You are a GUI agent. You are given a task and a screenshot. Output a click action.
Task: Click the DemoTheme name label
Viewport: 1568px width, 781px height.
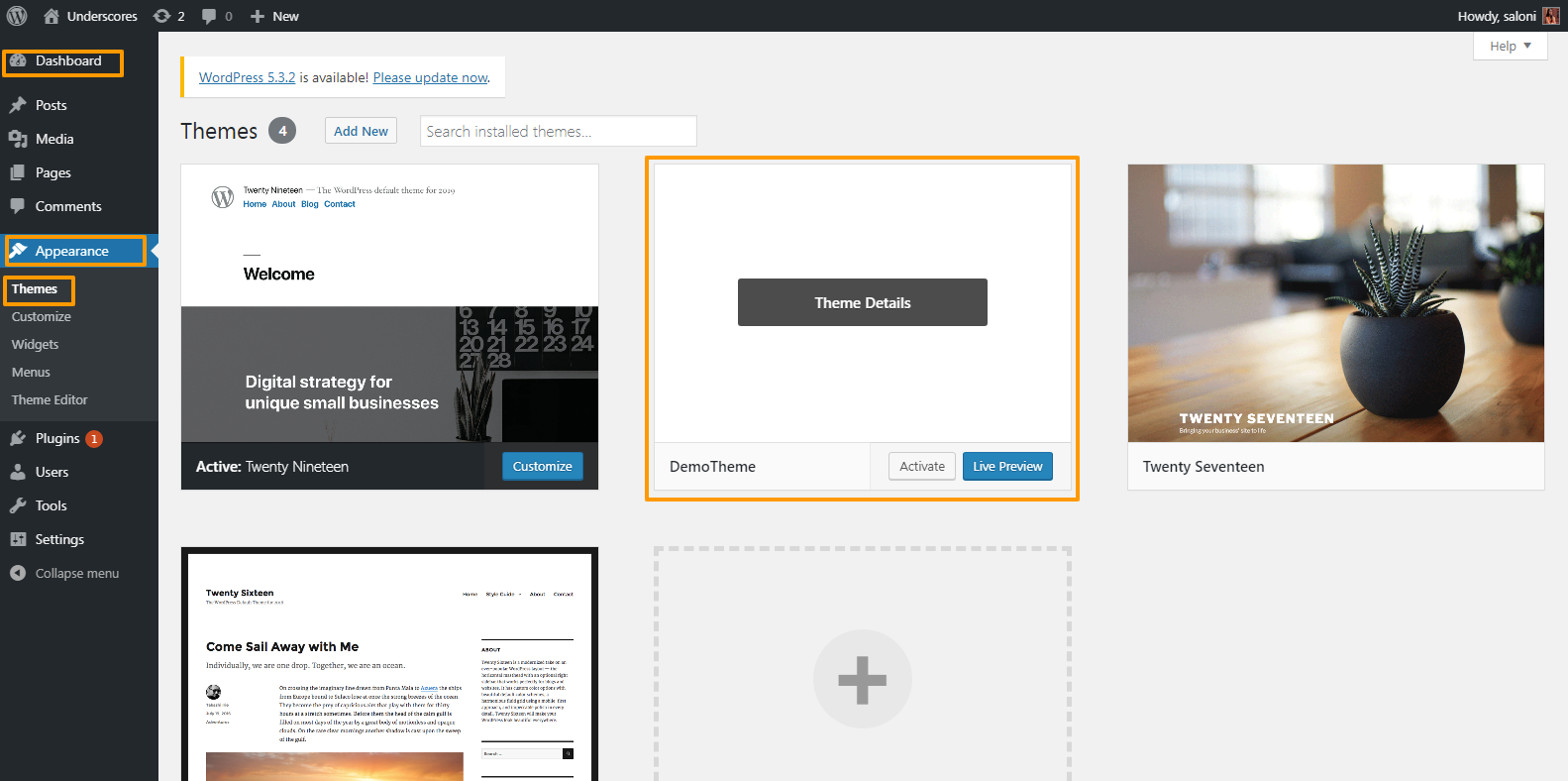click(712, 467)
